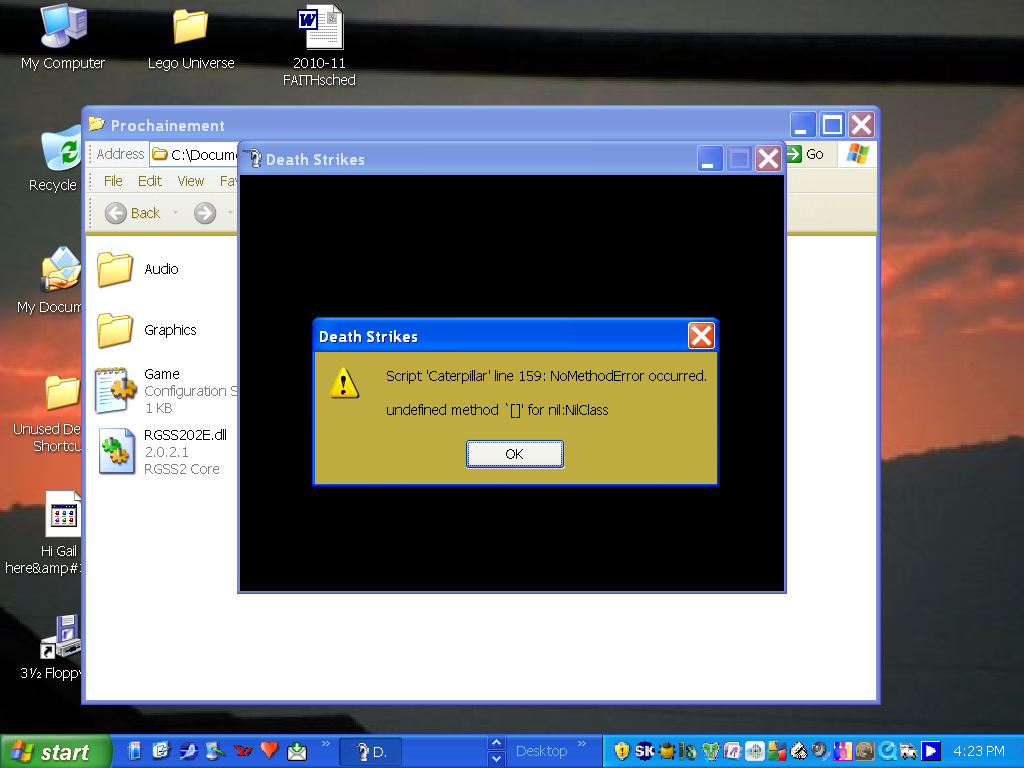Open the Graphics folder in Prochainement window
The height and width of the screenshot is (768, 1024).
[x=146, y=330]
